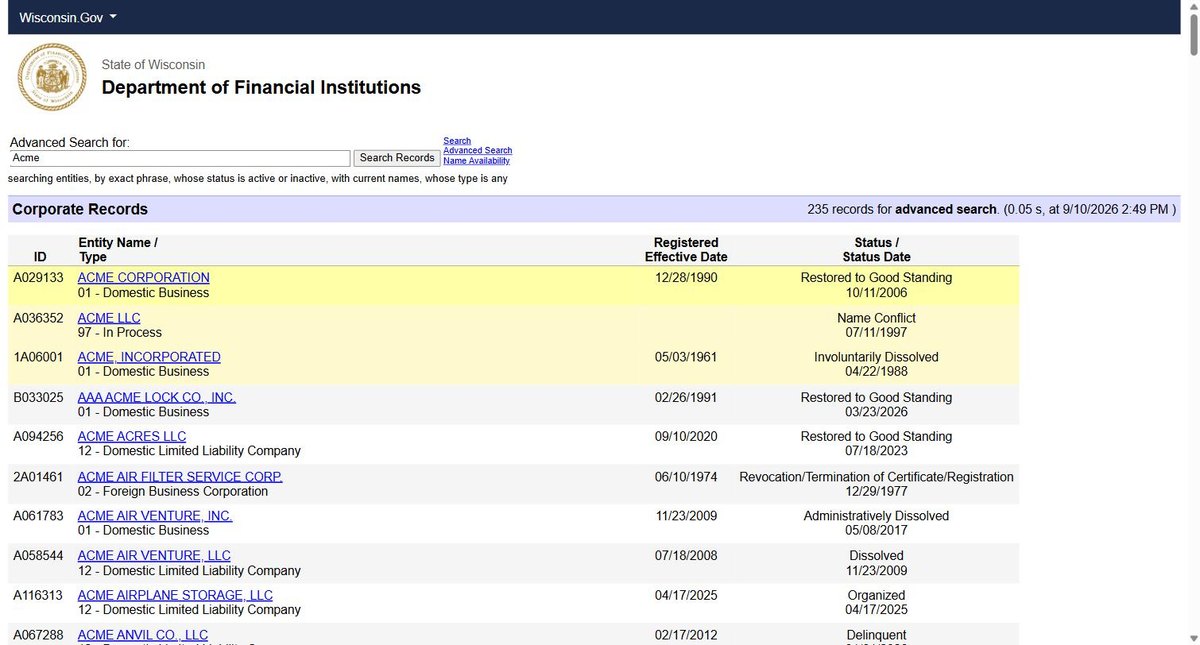Click the Revocation/Termination of Certificate/Registration status

876,477
